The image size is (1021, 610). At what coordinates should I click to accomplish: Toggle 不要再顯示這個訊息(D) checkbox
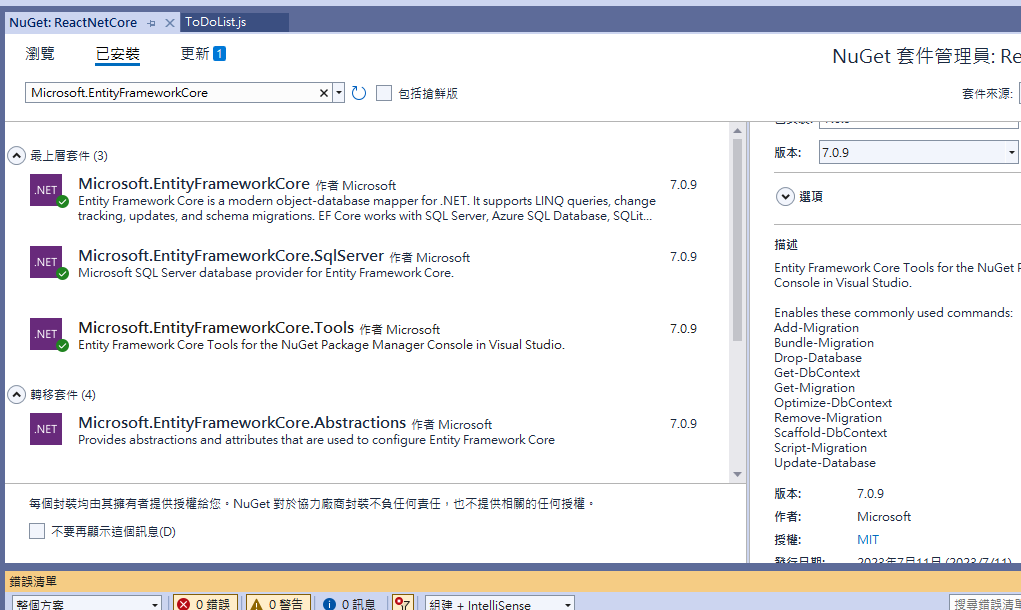[x=37, y=531]
